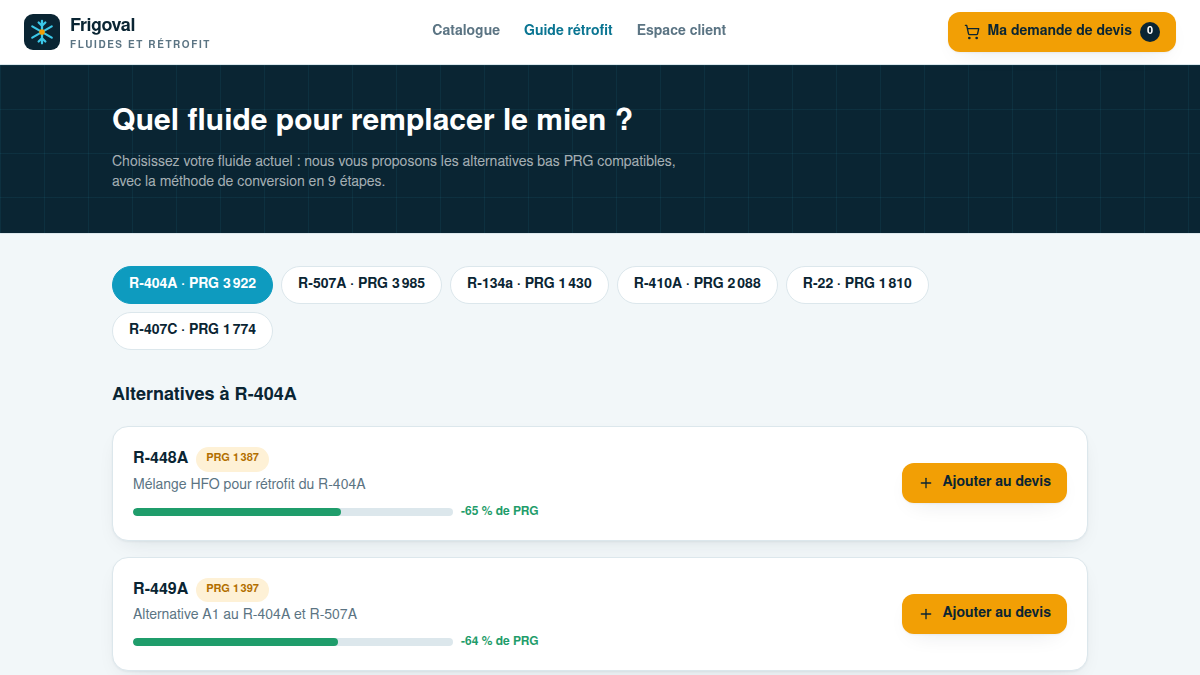Choose the R-134a · PRG 1430 chip
This screenshot has width=1200, height=675.
click(x=529, y=284)
